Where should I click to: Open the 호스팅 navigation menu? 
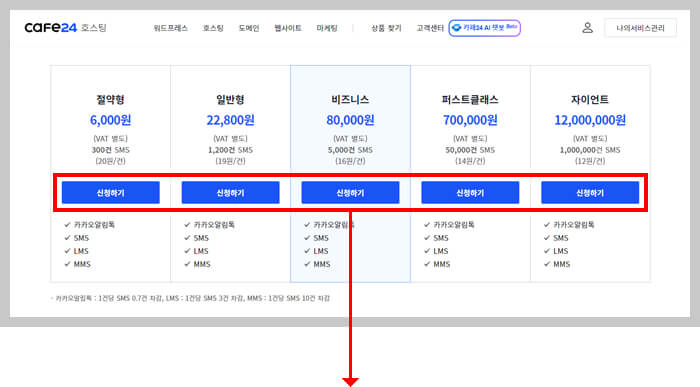213,28
